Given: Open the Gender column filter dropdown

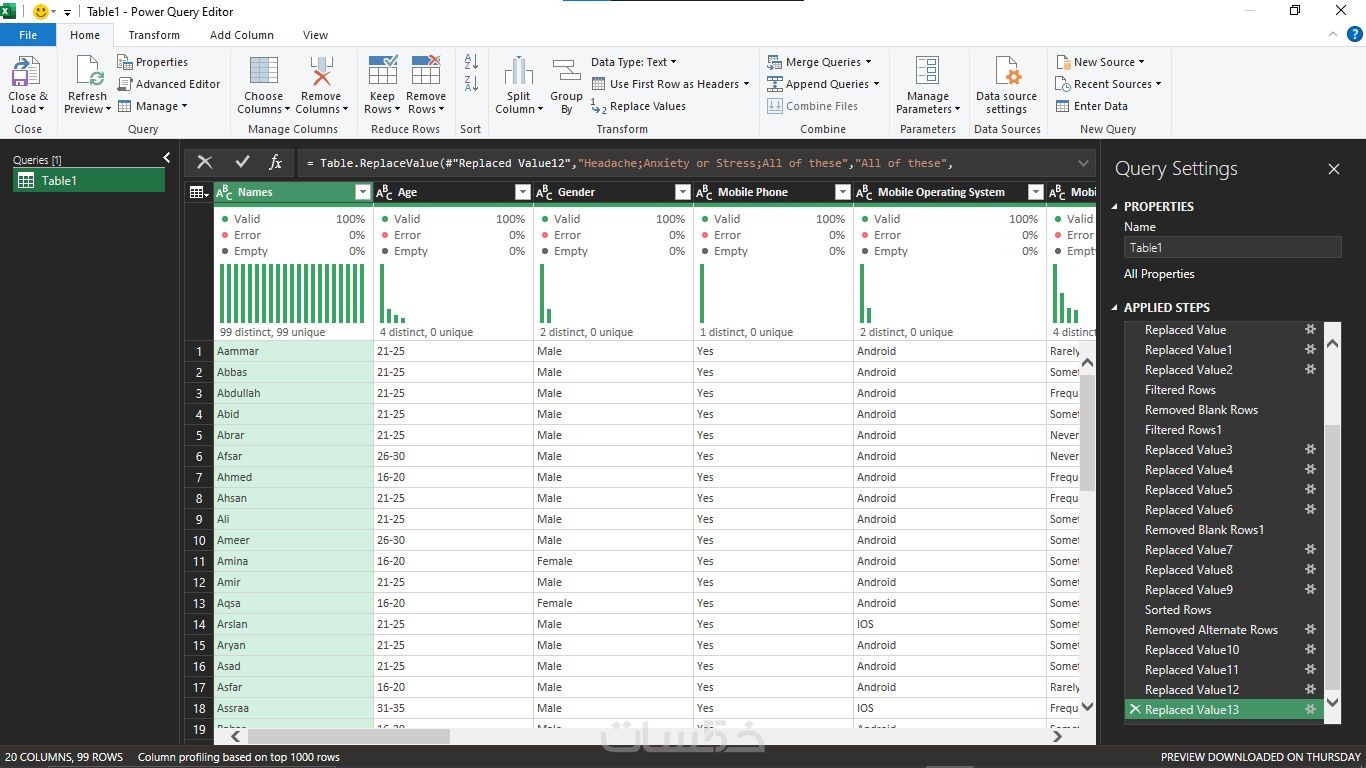Looking at the screenshot, I should coord(682,192).
